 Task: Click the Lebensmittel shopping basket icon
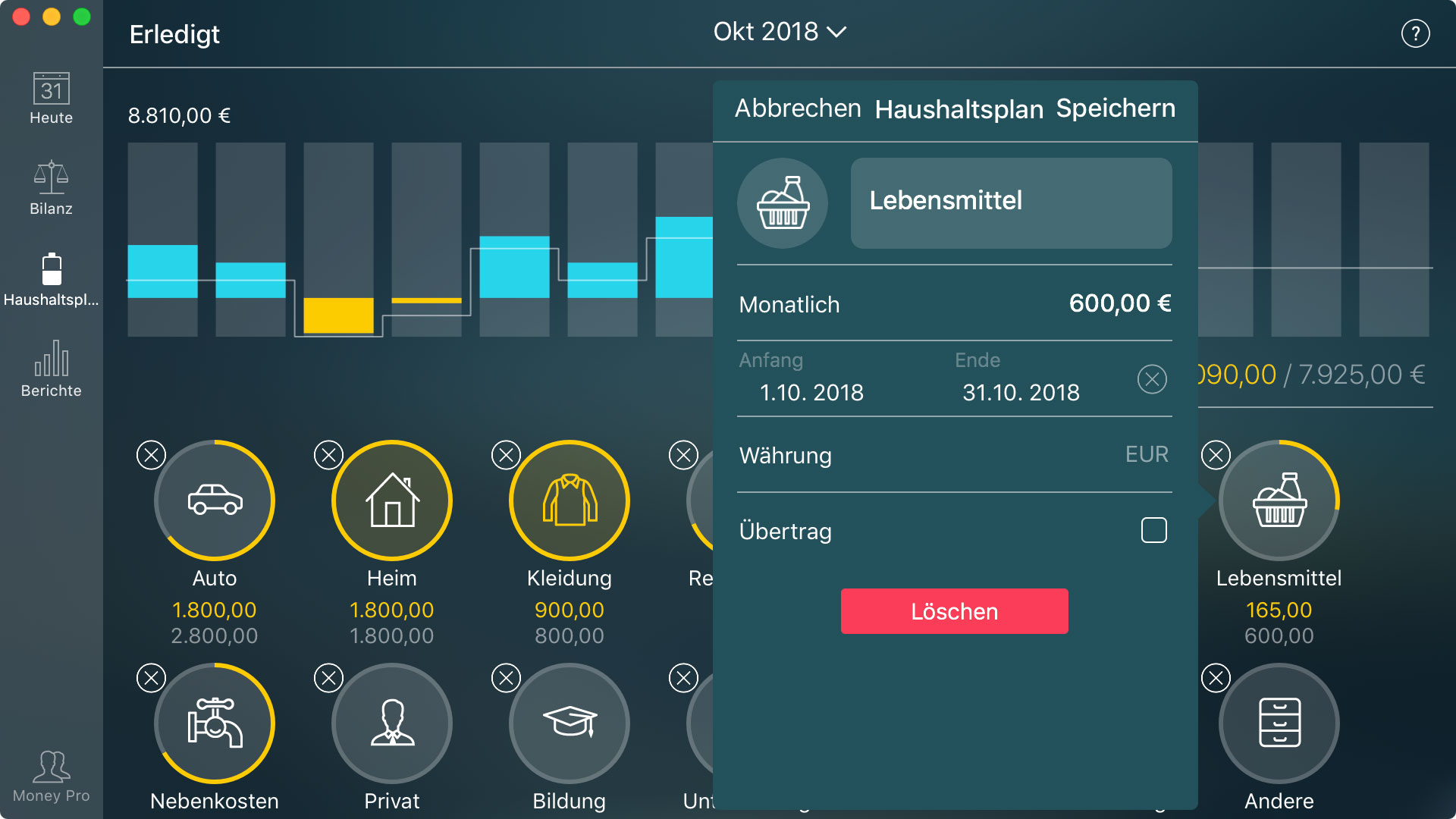pos(783,200)
